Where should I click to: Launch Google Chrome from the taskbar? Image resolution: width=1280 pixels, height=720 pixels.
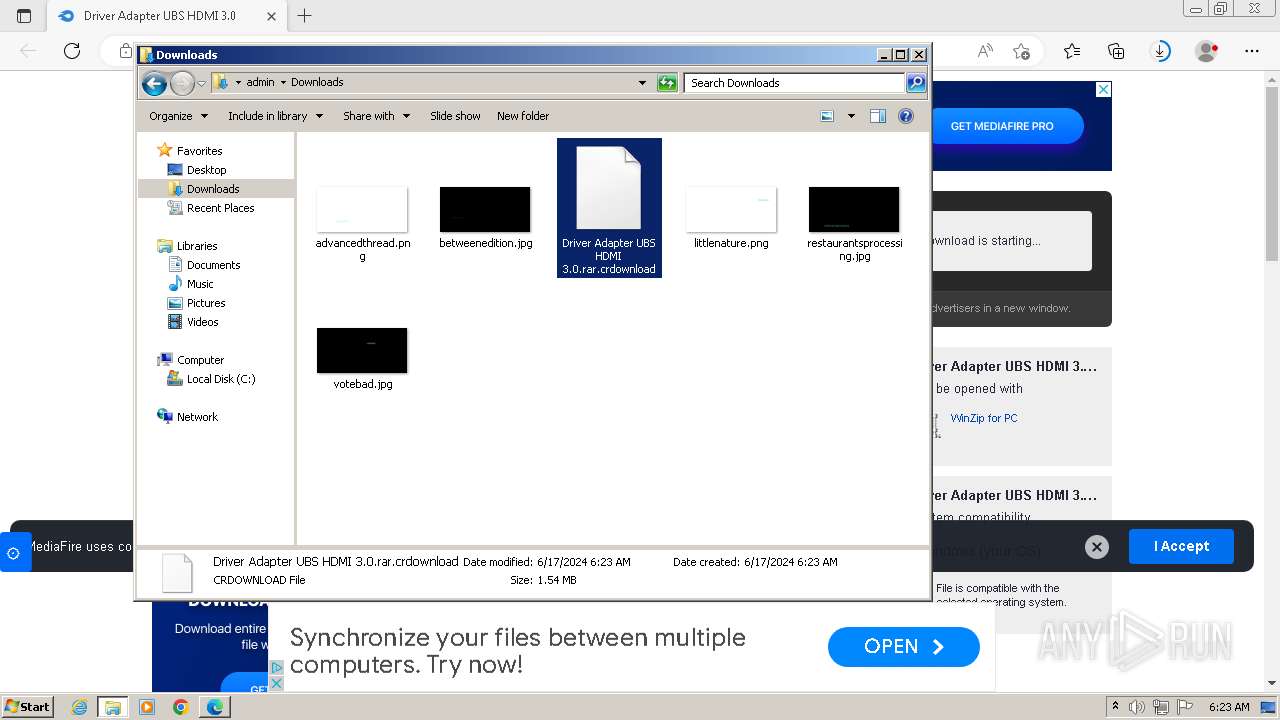[180, 707]
